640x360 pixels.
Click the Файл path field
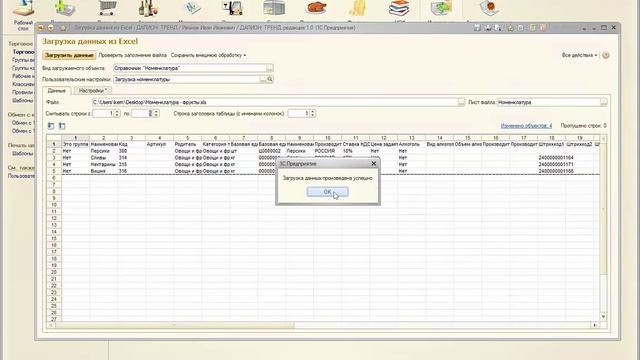[x=275, y=102]
